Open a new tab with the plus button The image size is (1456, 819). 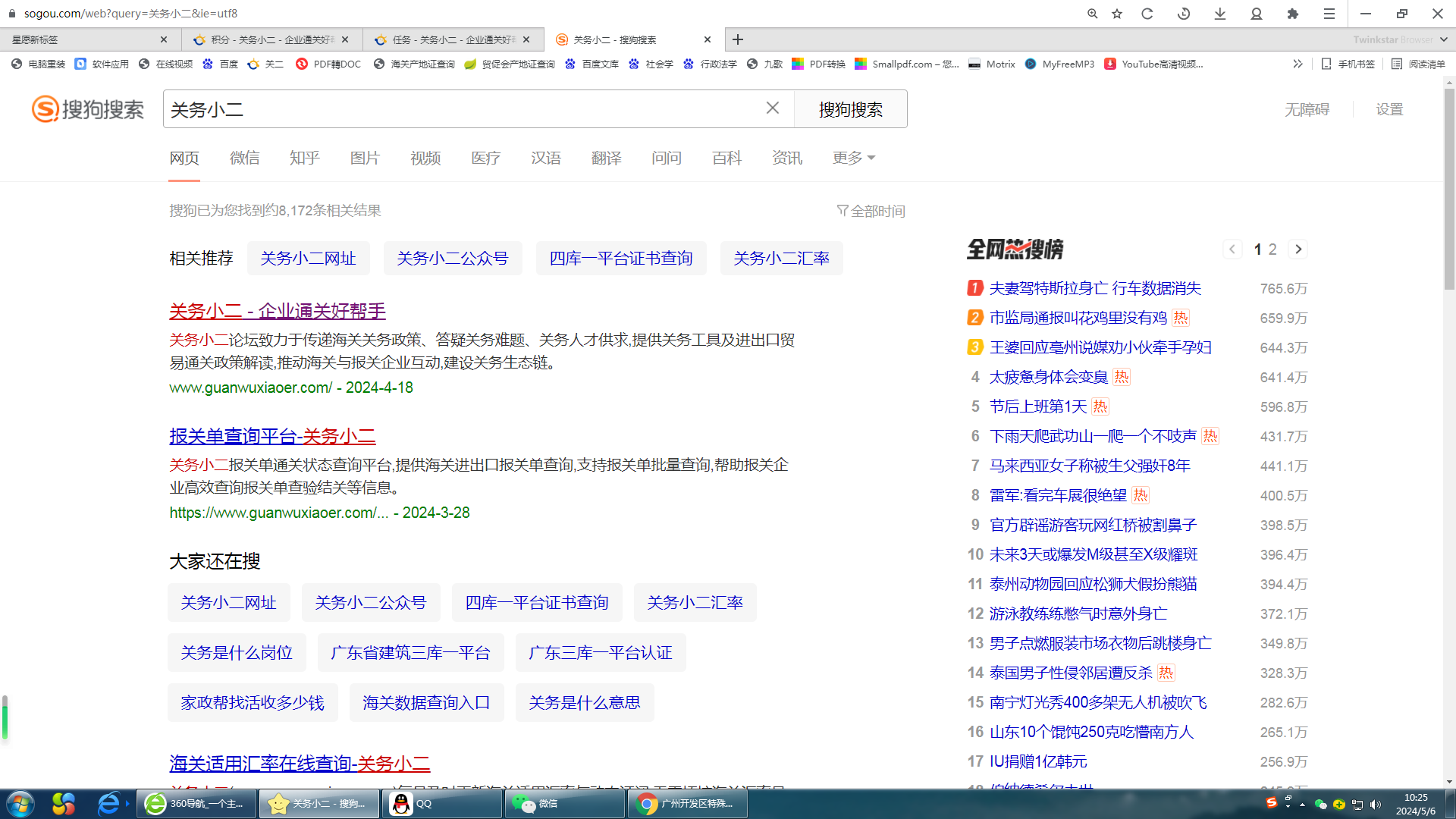tap(738, 39)
